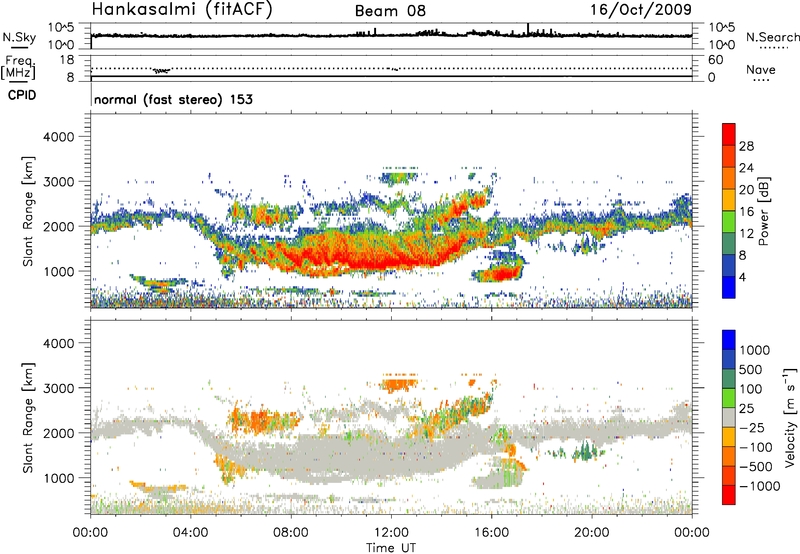
Task: Click the '18' frequency axis tick
Action: pos(67,60)
